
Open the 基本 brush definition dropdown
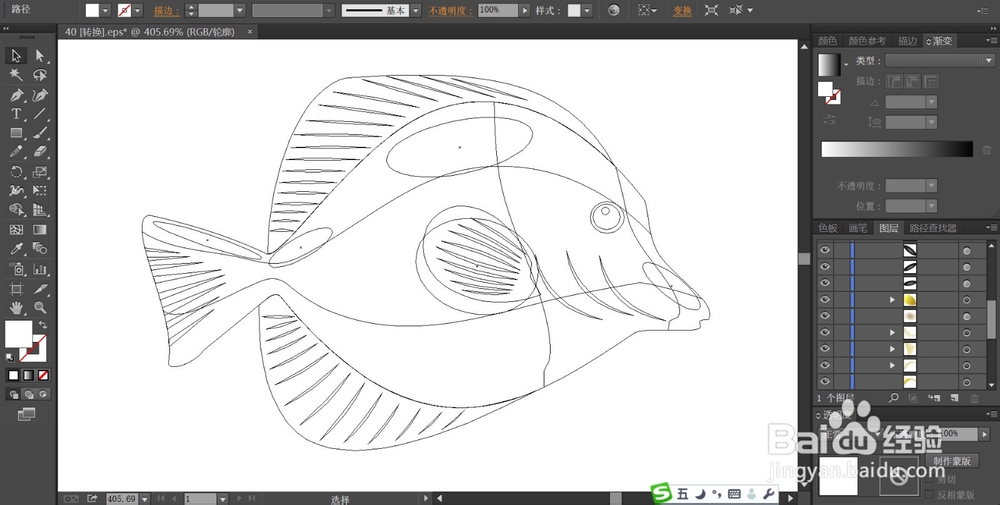pos(415,10)
